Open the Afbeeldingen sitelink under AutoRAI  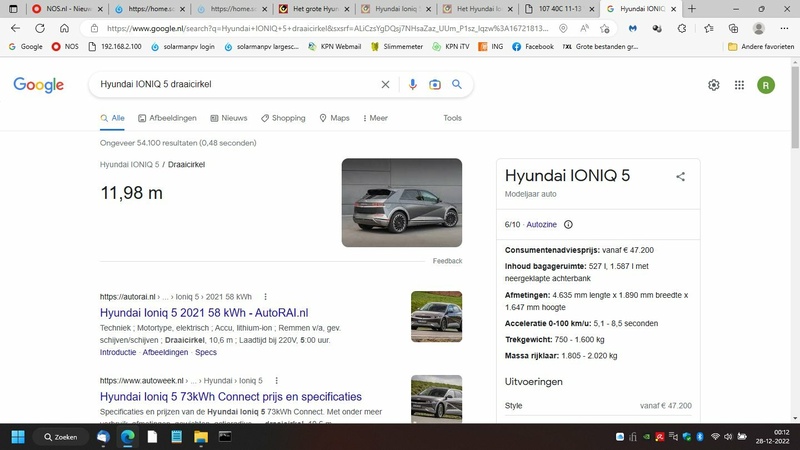[x=165, y=353]
